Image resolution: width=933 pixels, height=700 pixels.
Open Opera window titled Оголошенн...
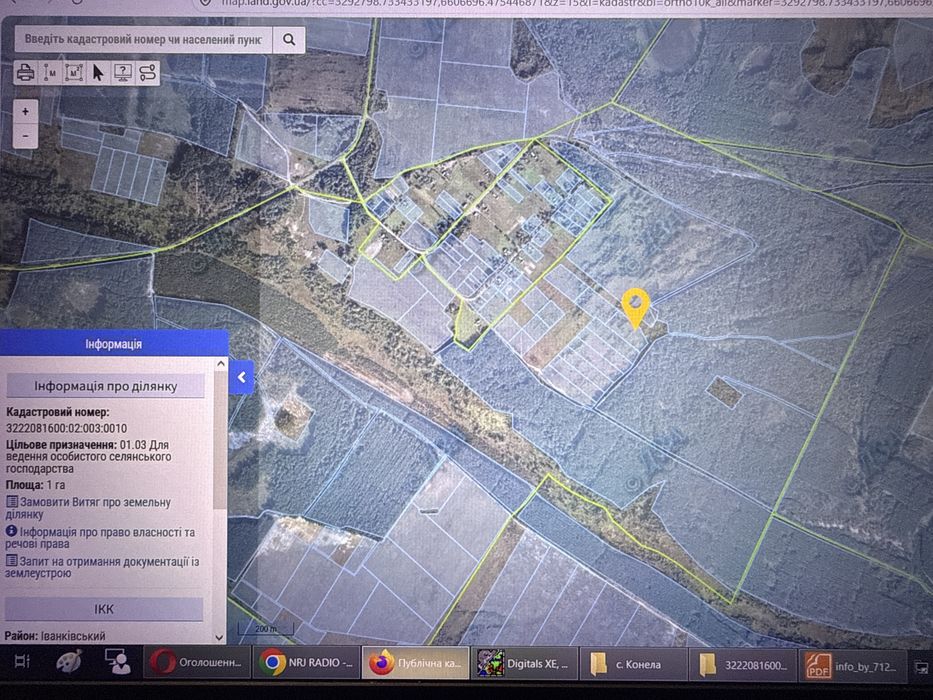pyautogui.click(x=197, y=662)
